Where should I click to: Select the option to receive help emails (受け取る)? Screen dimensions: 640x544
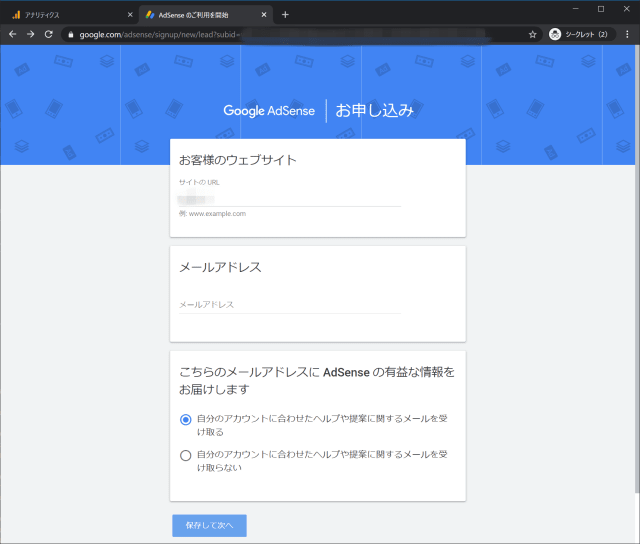186,420
